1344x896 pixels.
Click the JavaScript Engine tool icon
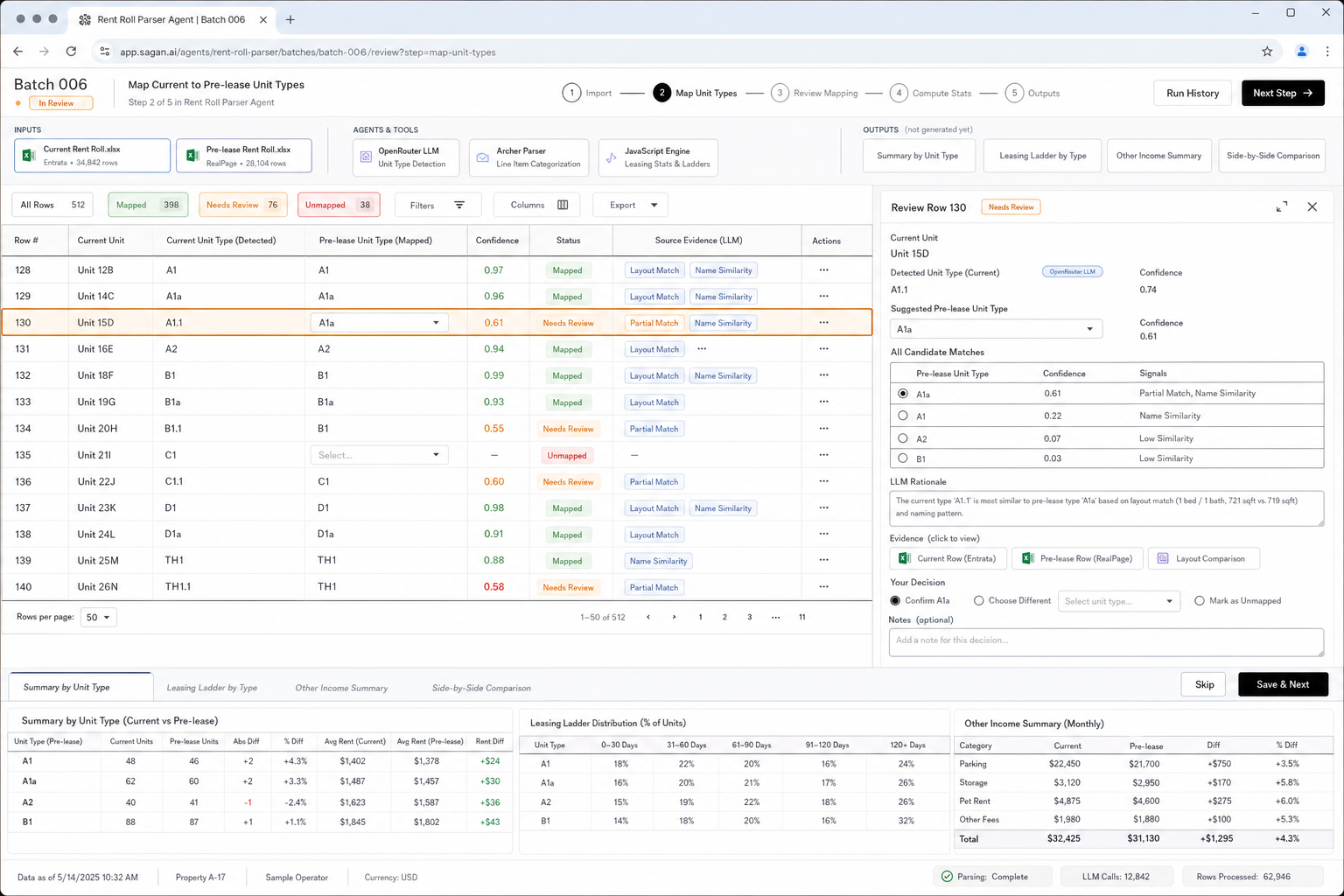[x=612, y=157]
